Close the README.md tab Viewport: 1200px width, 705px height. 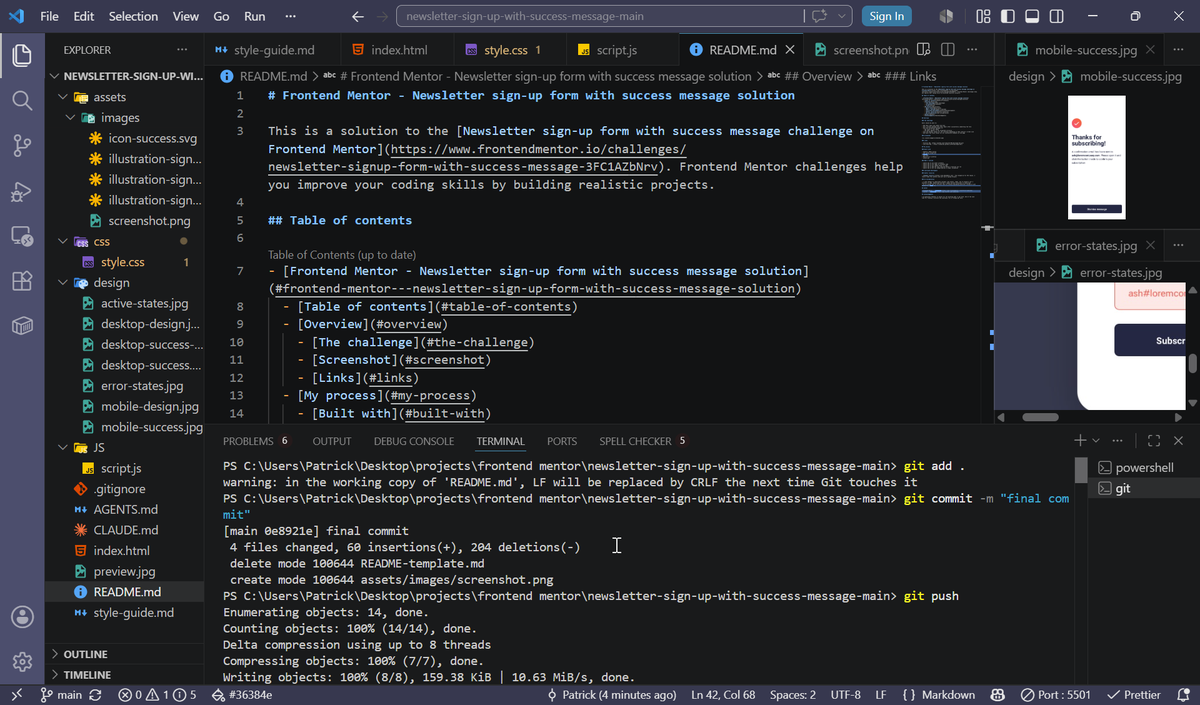(x=790, y=50)
